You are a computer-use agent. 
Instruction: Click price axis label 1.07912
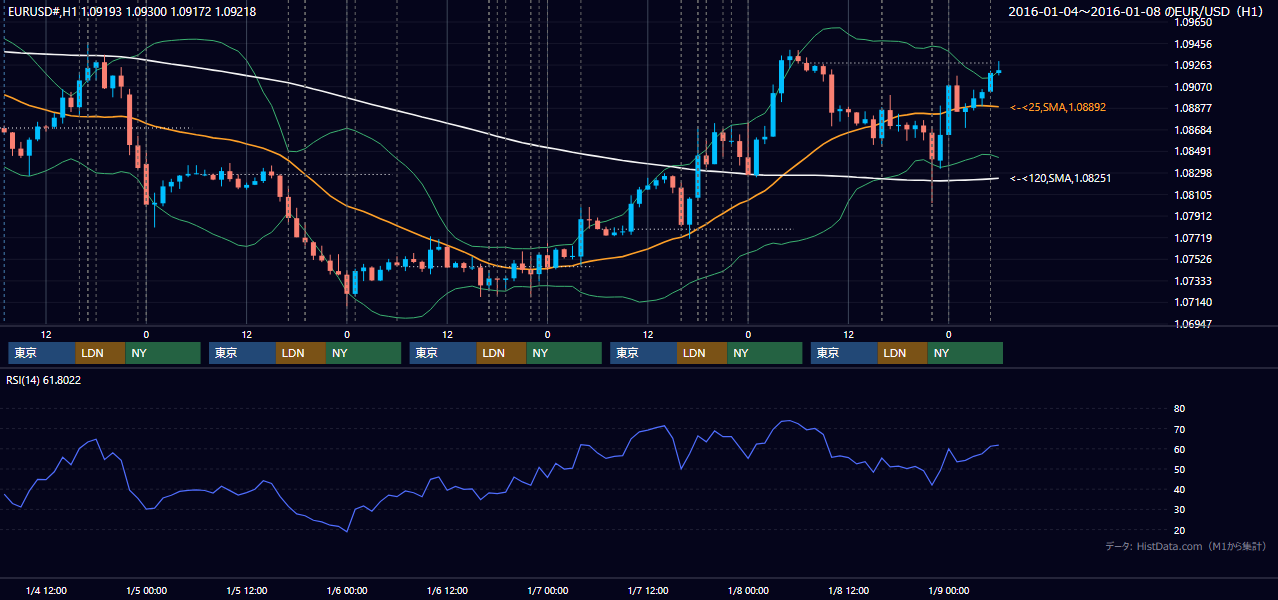coord(1192,216)
